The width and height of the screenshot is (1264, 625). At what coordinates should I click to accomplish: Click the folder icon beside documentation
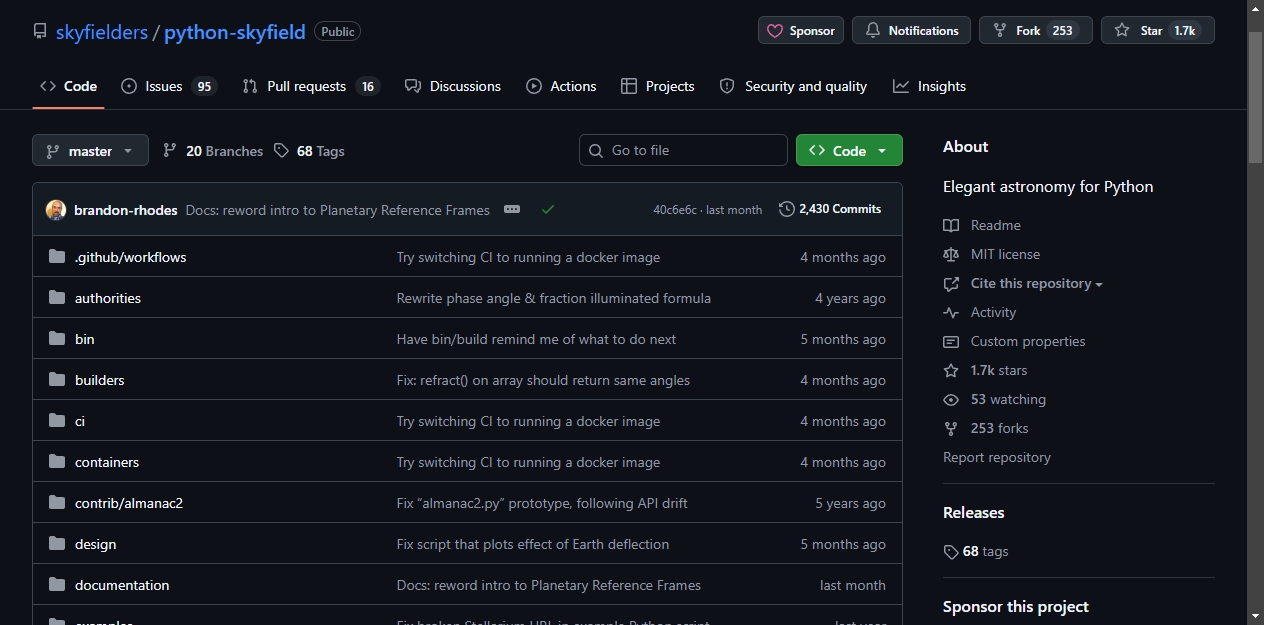[57, 585]
